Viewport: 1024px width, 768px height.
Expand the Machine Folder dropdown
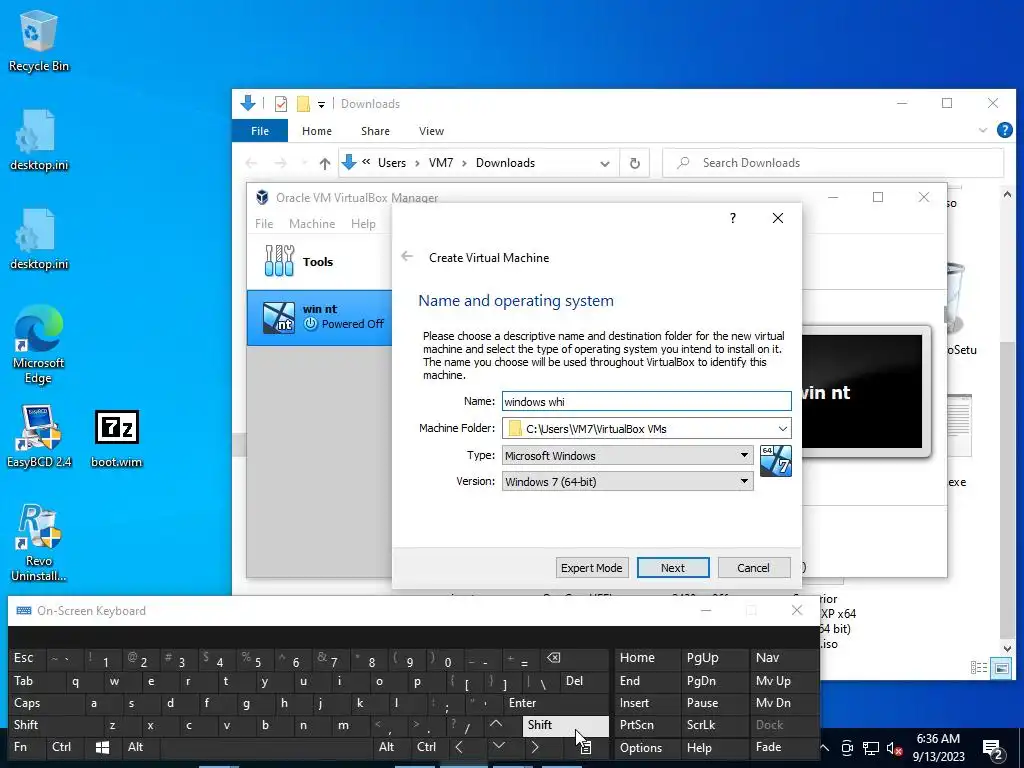(782, 428)
